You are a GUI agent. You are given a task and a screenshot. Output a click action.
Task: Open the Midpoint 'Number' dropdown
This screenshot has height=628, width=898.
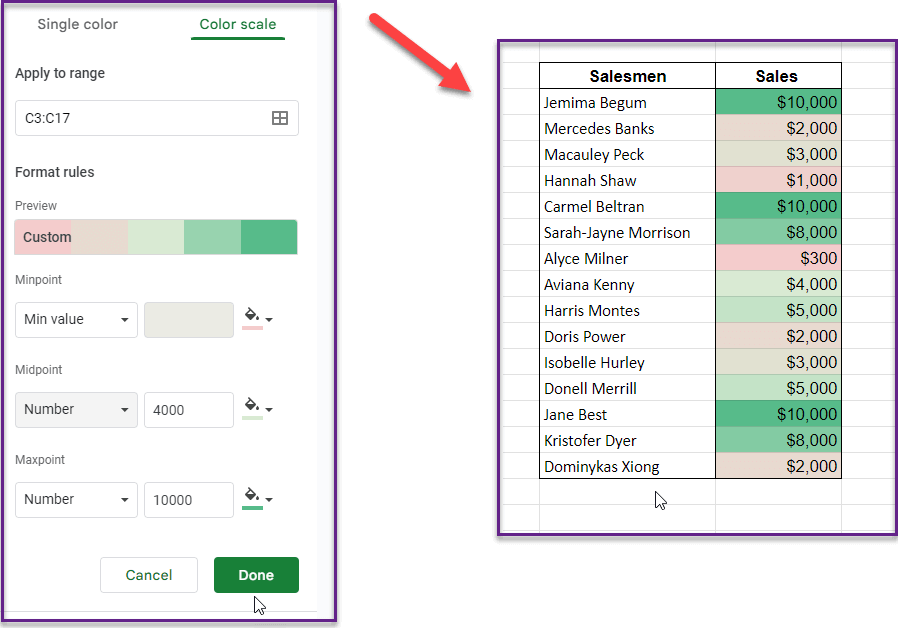coord(76,409)
